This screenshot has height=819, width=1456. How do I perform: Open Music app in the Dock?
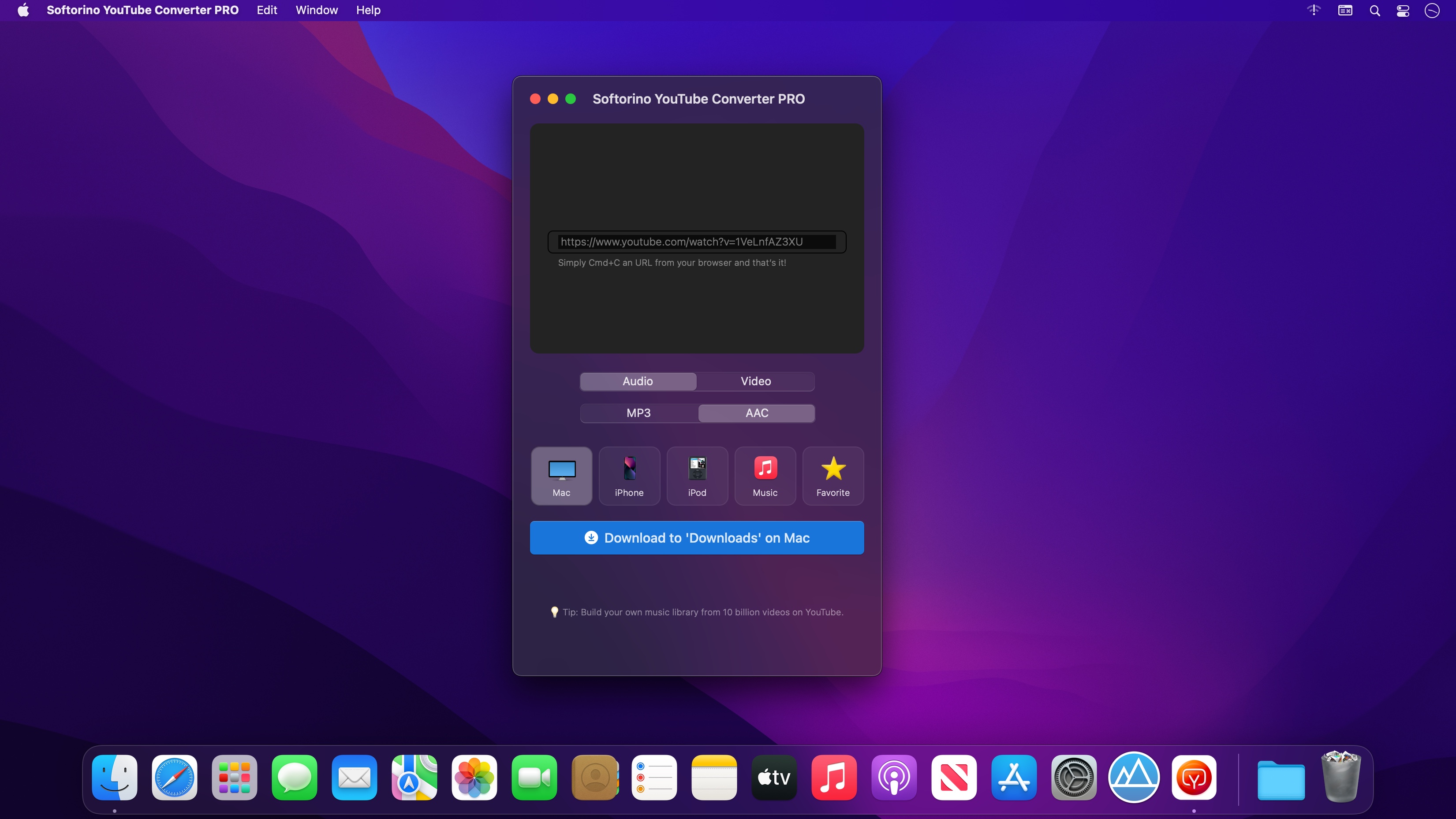pos(834,778)
